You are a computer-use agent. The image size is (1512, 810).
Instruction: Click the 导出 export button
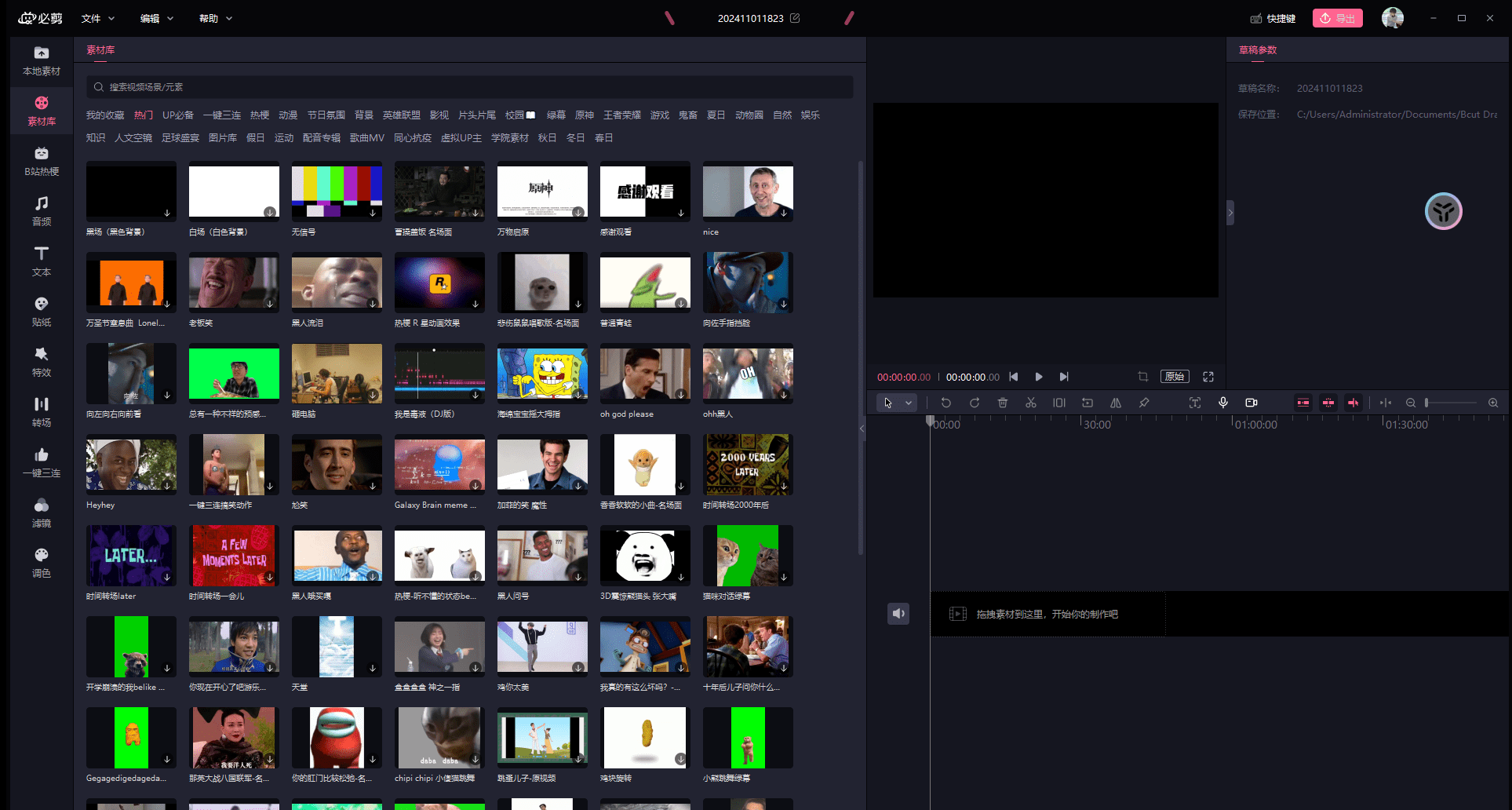pos(1338,18)
